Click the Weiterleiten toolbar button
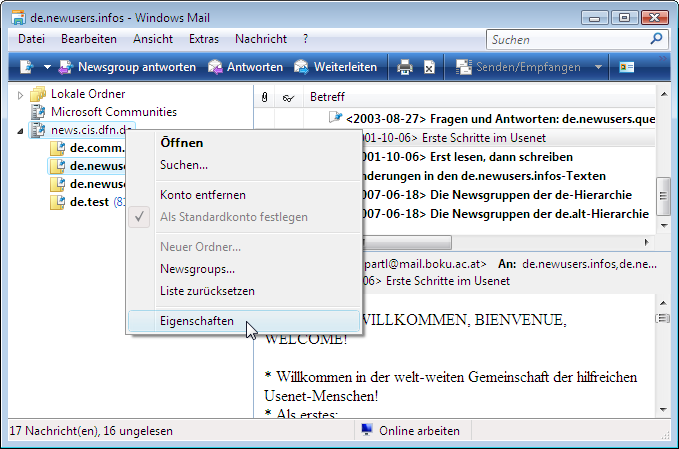The image size is (679, 449). pyautogui.click(x=336, y=67)
